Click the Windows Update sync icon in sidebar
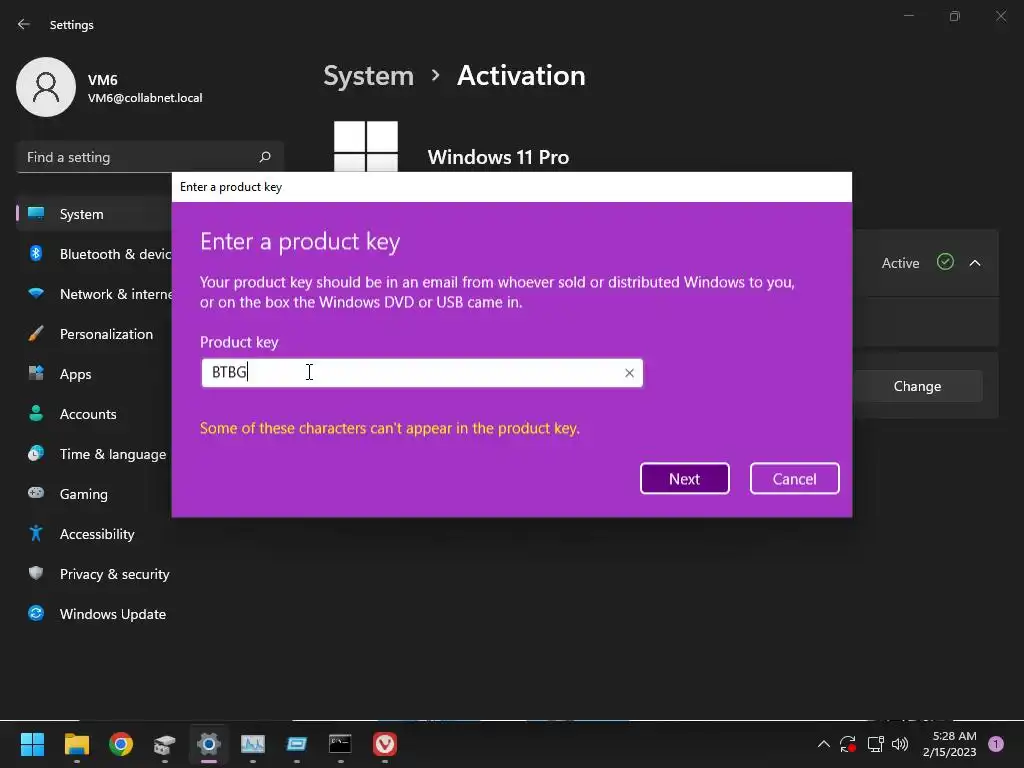1024x768 pixels. coord(36,613)
